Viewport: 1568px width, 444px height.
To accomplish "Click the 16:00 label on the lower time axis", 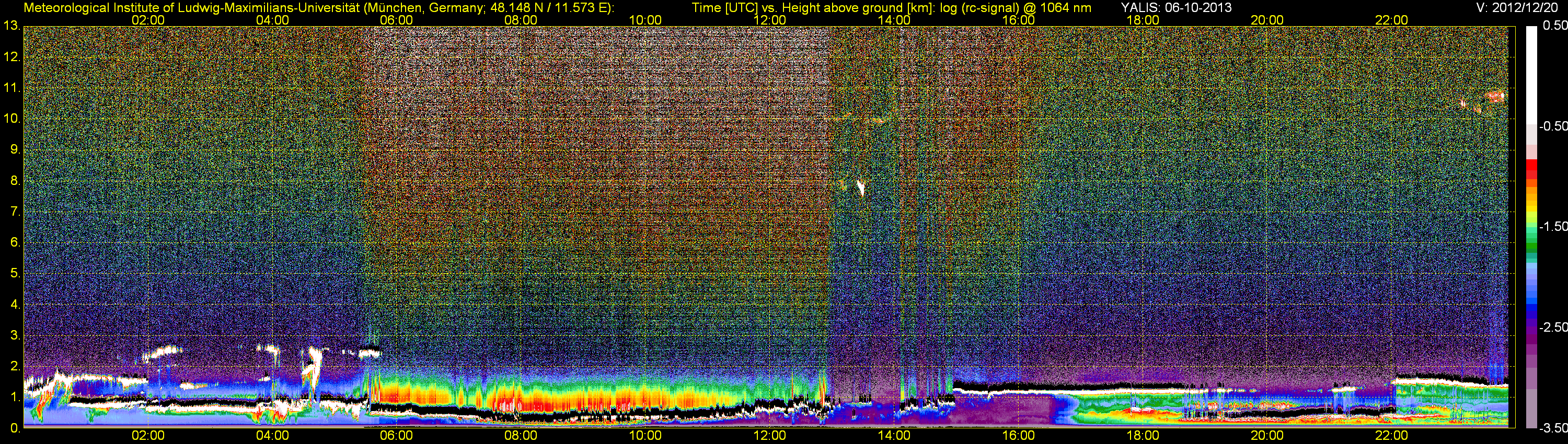I will [1018, 436].
